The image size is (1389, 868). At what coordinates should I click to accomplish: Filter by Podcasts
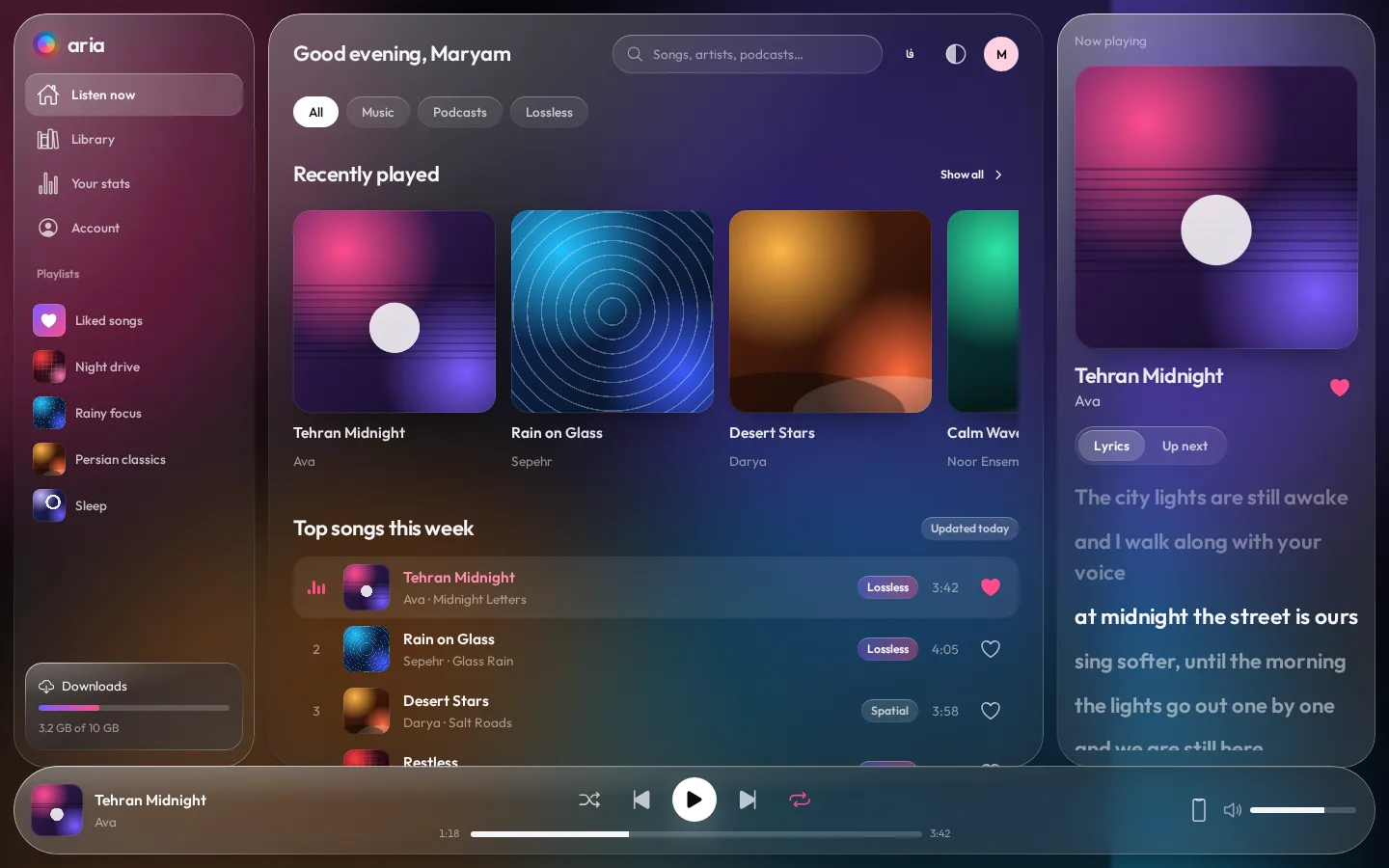point(460,112)
